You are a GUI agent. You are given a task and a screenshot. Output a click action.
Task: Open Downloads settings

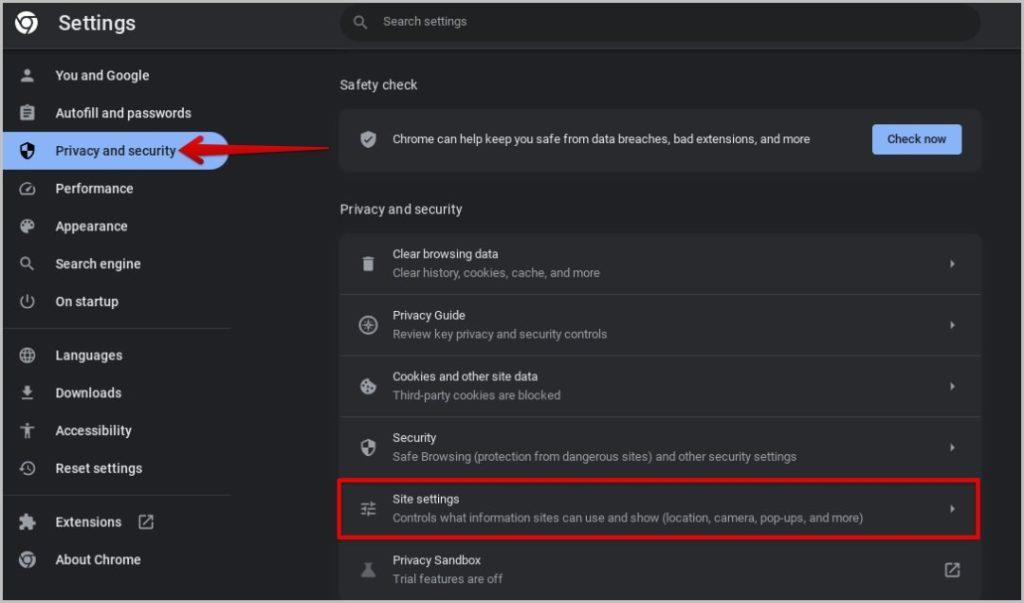pyautogui.click(x=116, y=393)
